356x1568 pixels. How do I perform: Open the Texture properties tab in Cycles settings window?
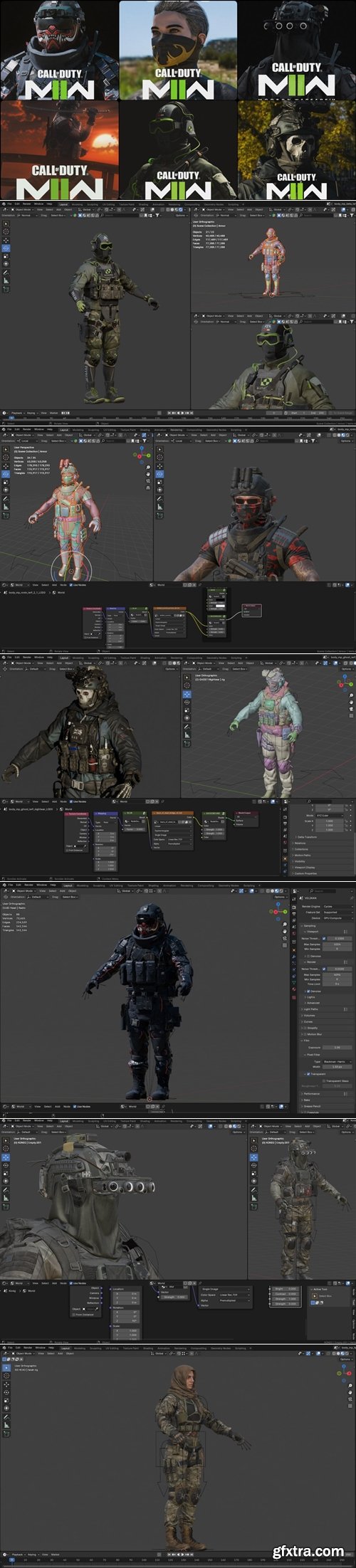[x=294, y=997]
